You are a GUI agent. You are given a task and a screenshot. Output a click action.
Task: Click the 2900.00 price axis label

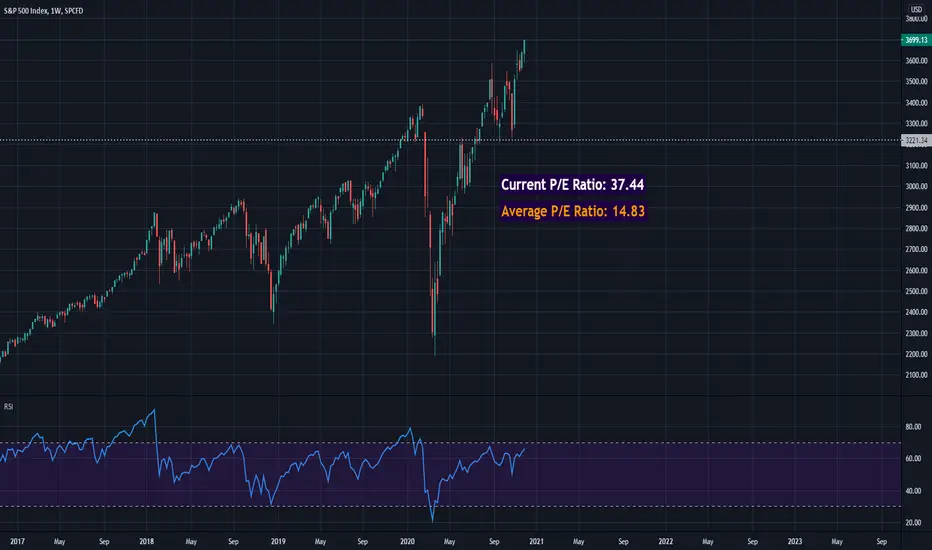[x=917, y=208]
